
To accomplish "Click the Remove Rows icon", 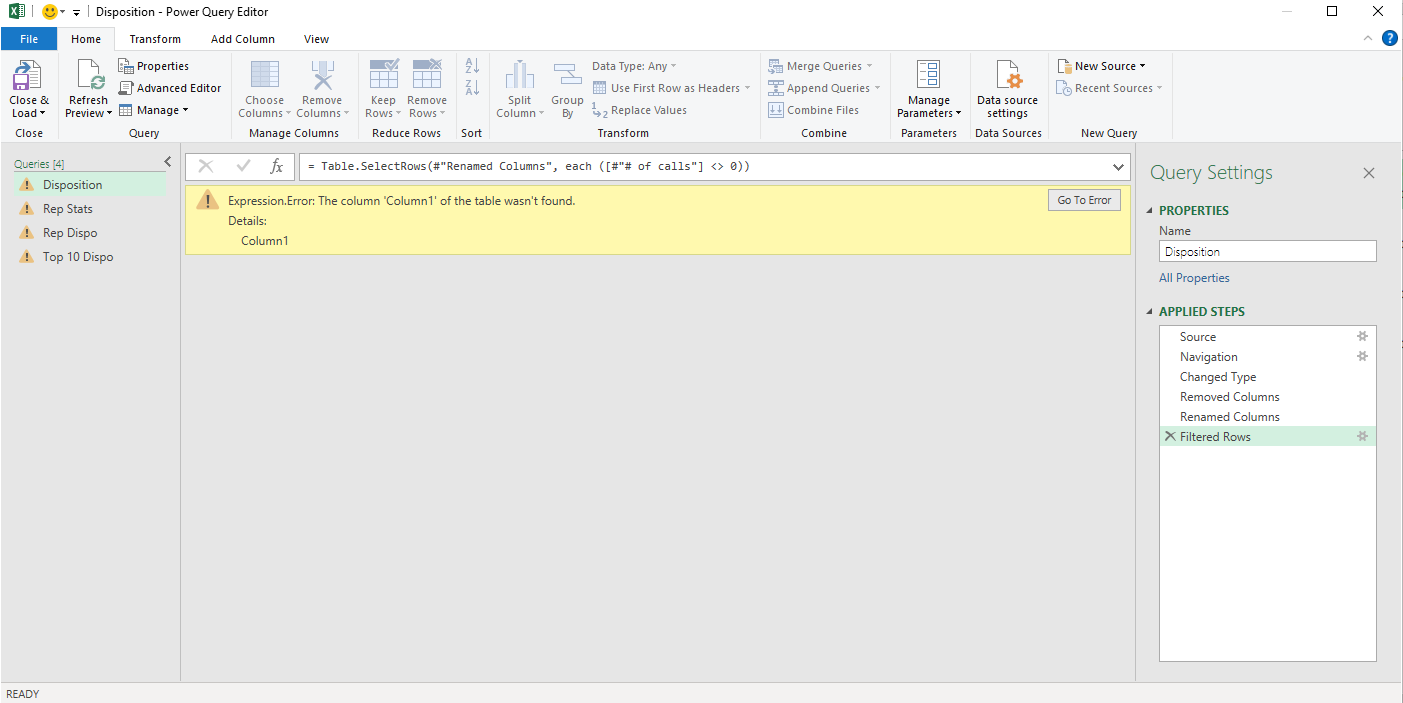I will point(427,76).
